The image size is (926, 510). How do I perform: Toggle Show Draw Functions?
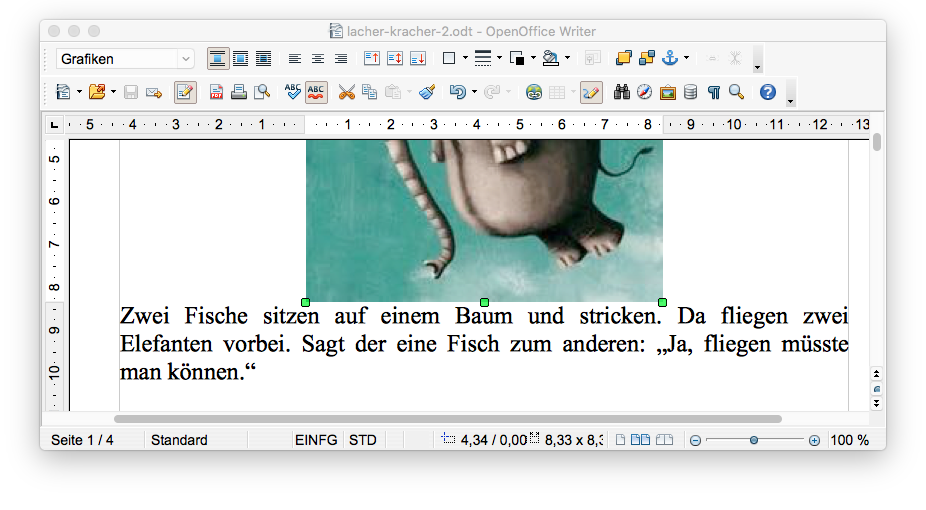pos(591,93)
